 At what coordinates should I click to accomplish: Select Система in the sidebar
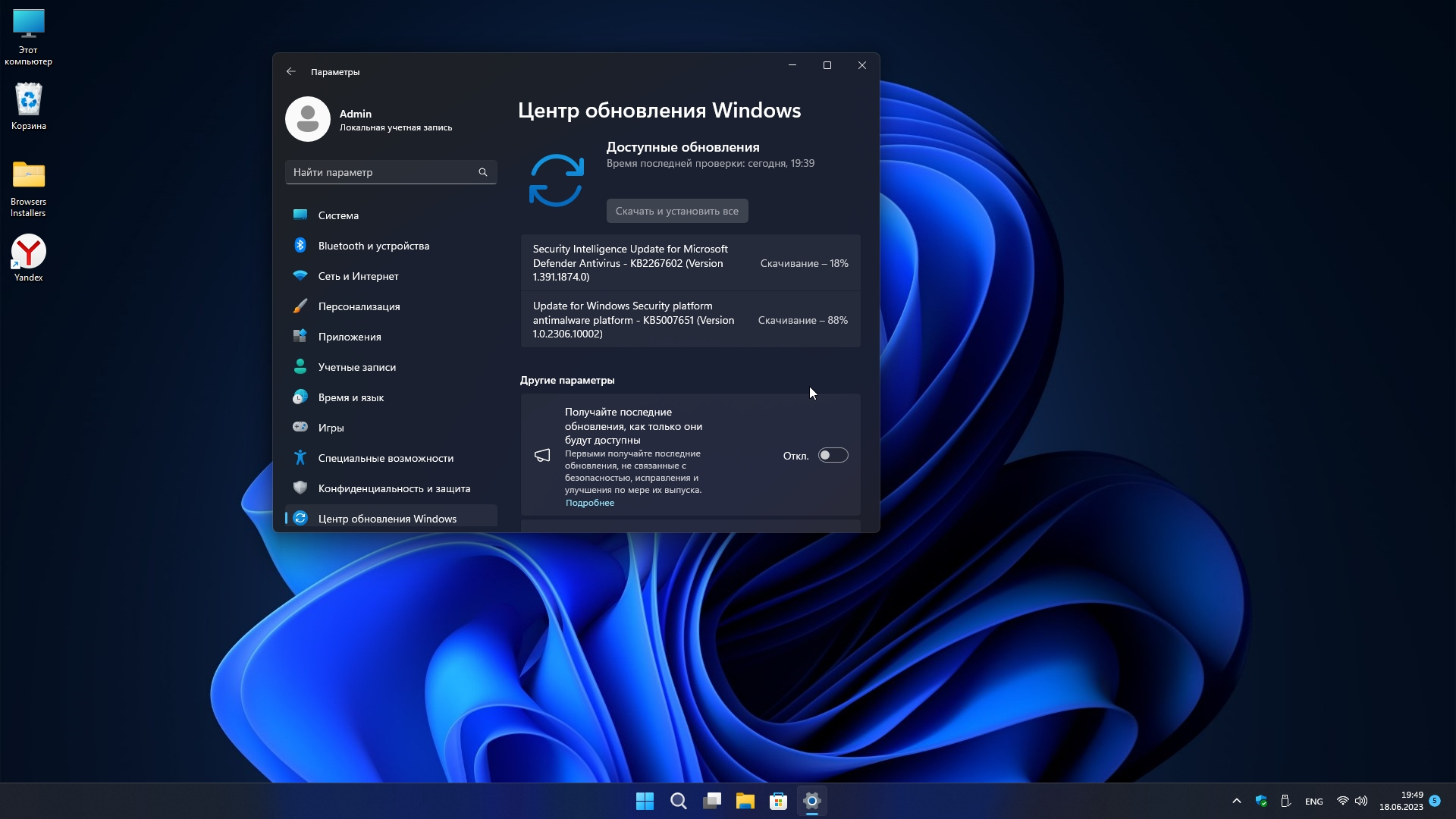coord(338,215)
